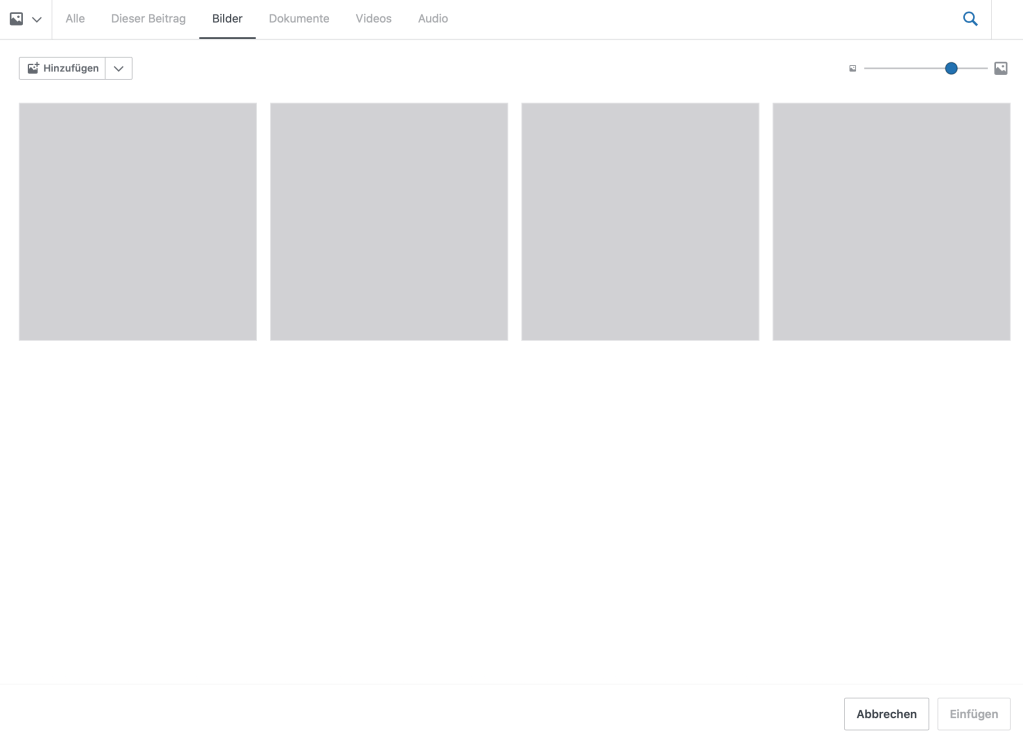Click the thumbnail size slider handle
This screenshot has height=739, width=1023.
[x=951, y=68]
